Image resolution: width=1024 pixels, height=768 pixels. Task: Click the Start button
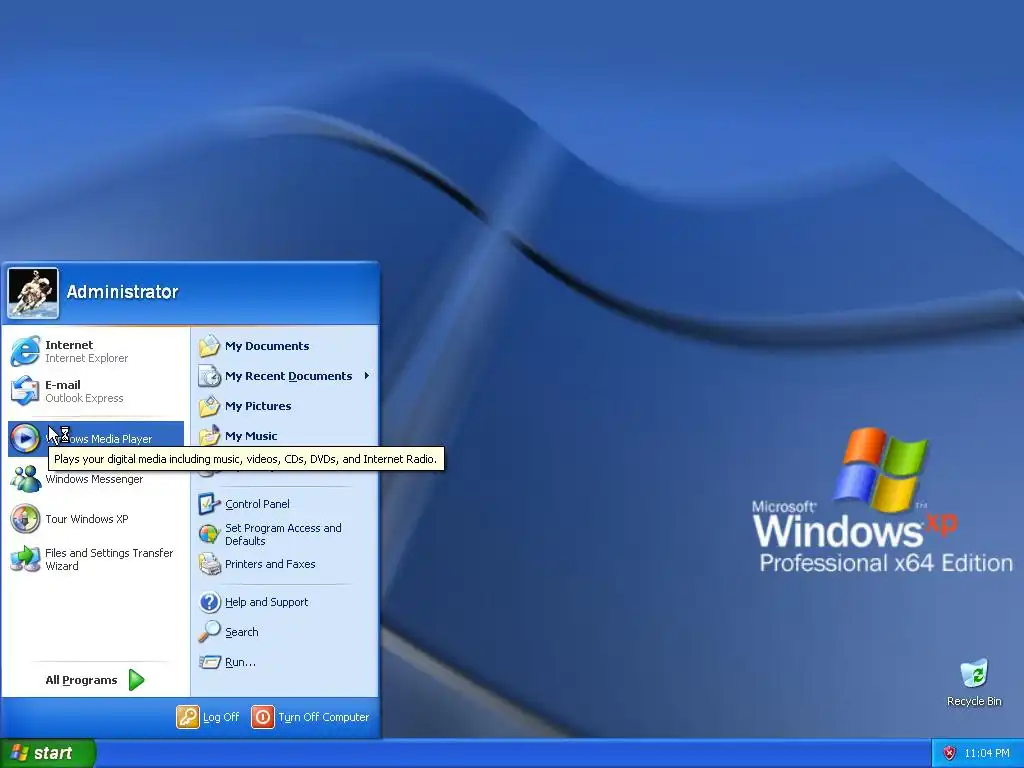[x=48, y=753]
